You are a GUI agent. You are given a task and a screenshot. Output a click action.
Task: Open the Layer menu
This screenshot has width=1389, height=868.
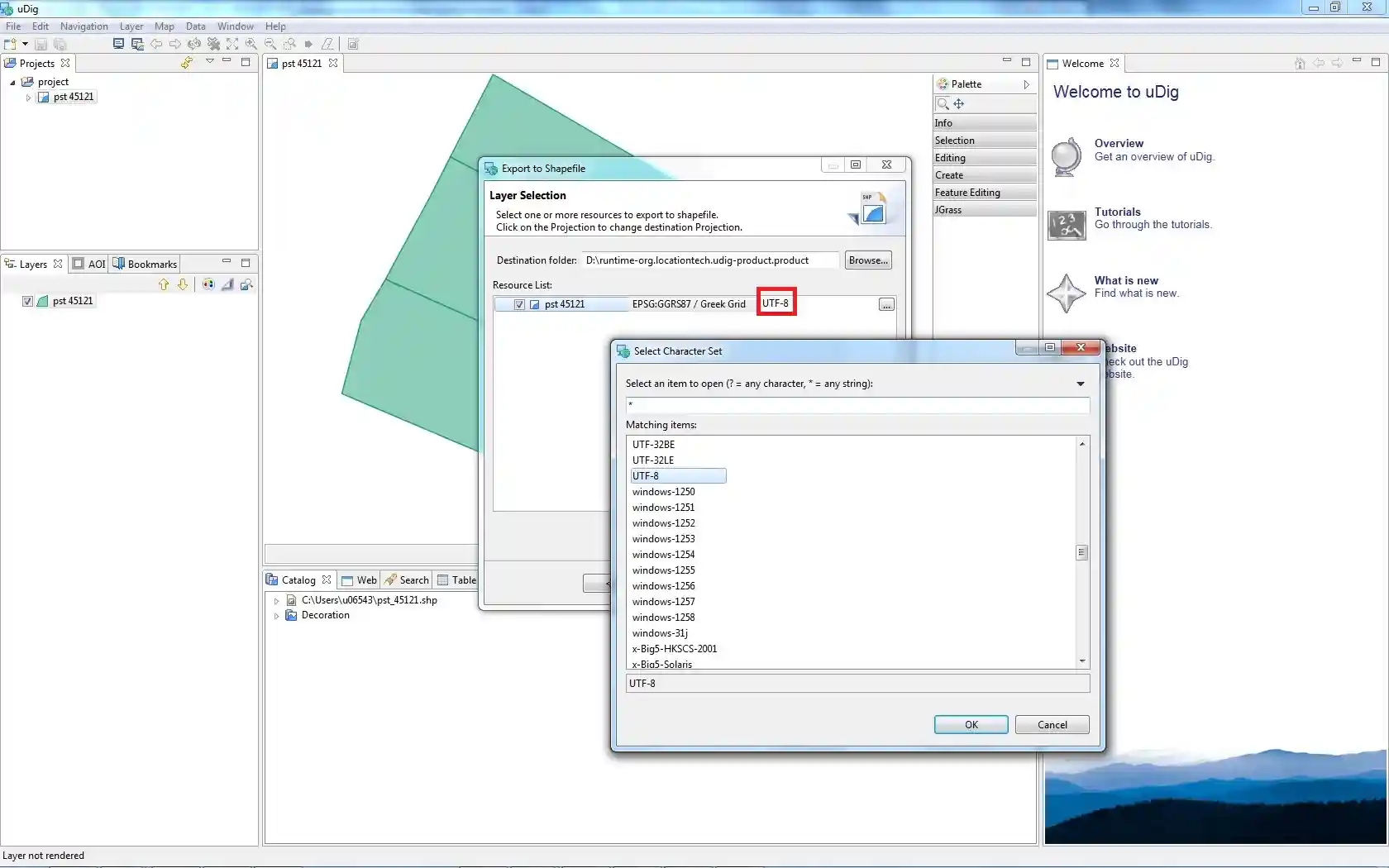[x=131, y=26]
